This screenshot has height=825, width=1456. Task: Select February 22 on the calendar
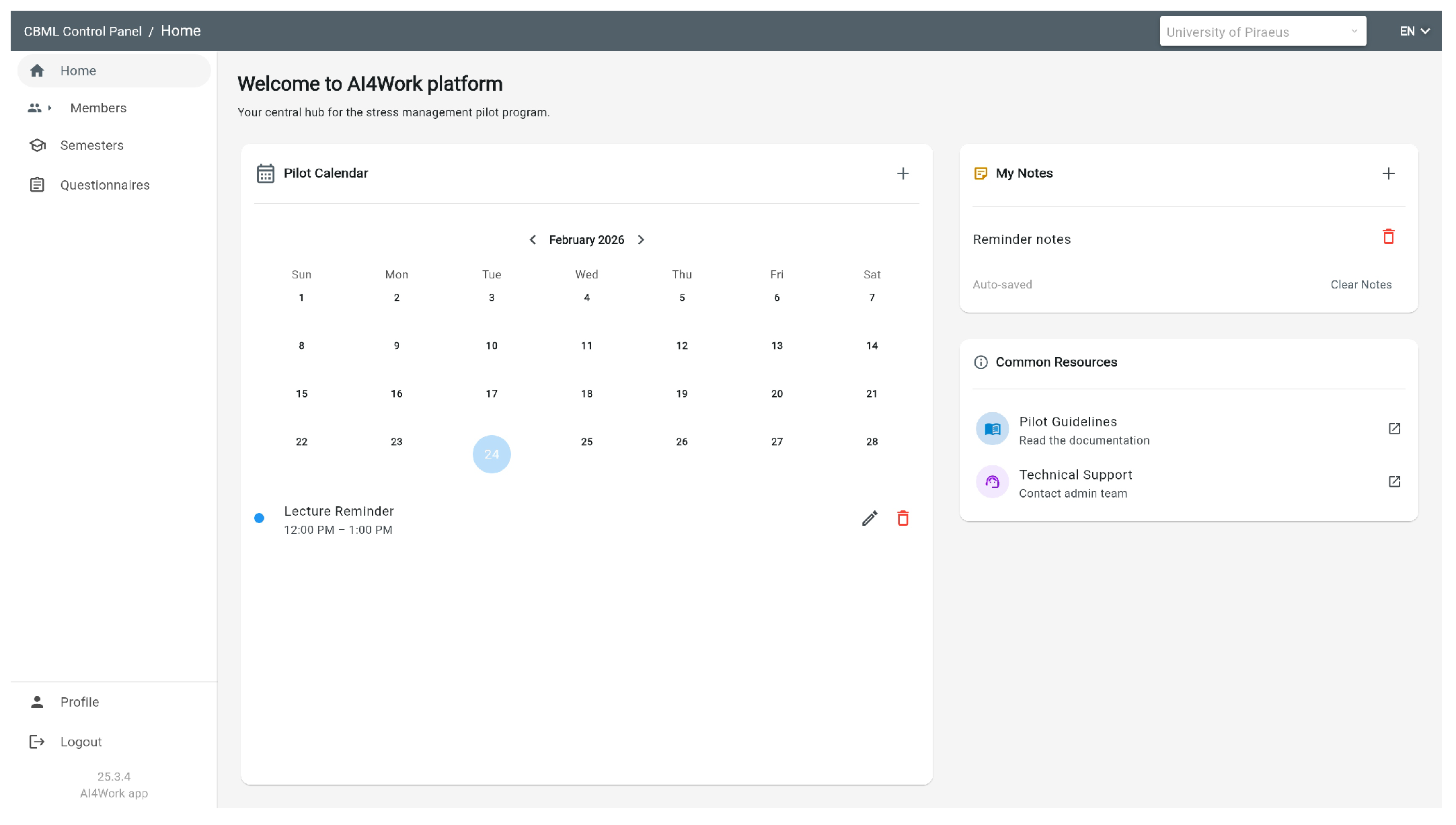(x=301, y=442)
